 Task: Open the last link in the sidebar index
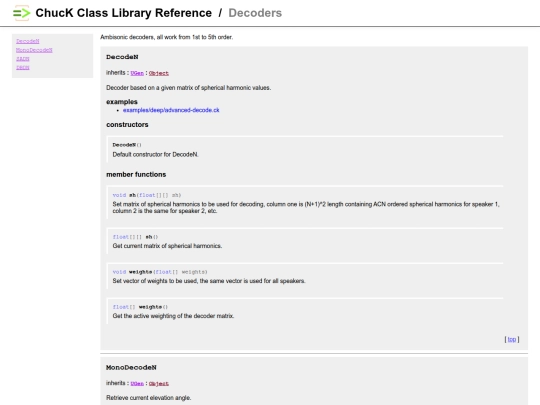(x=22, y=68)
